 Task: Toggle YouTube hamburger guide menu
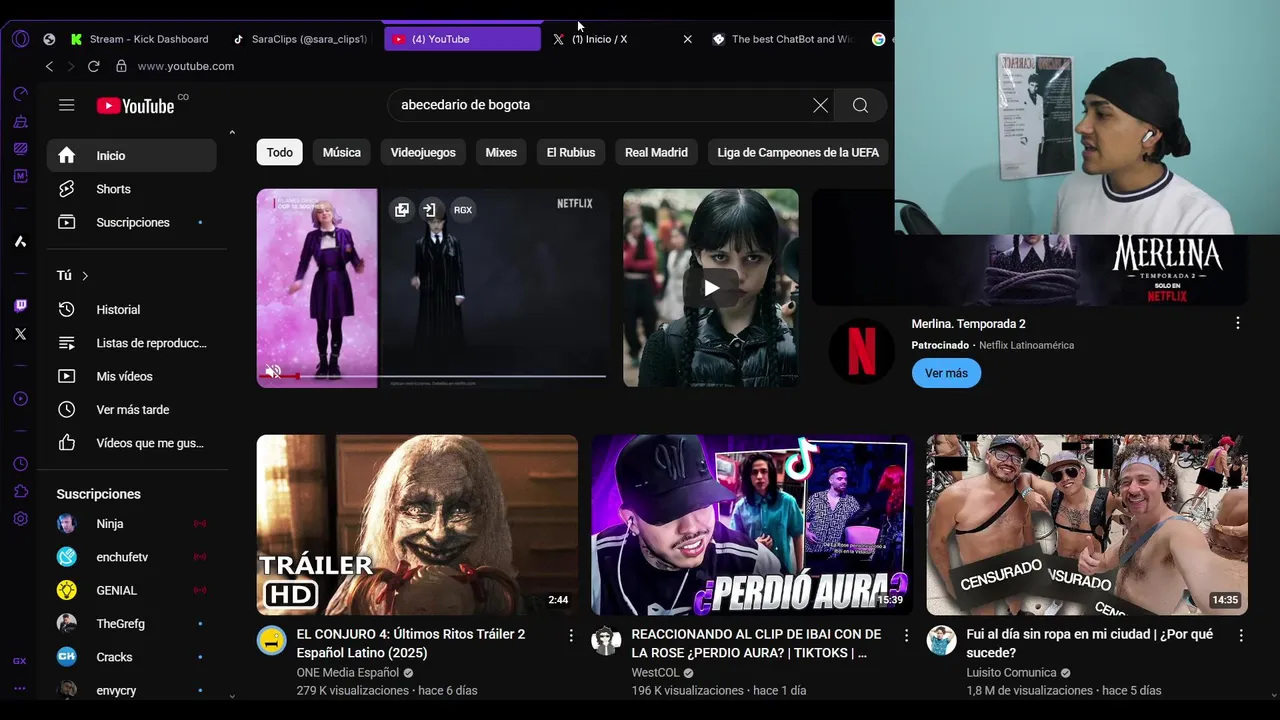67,105
